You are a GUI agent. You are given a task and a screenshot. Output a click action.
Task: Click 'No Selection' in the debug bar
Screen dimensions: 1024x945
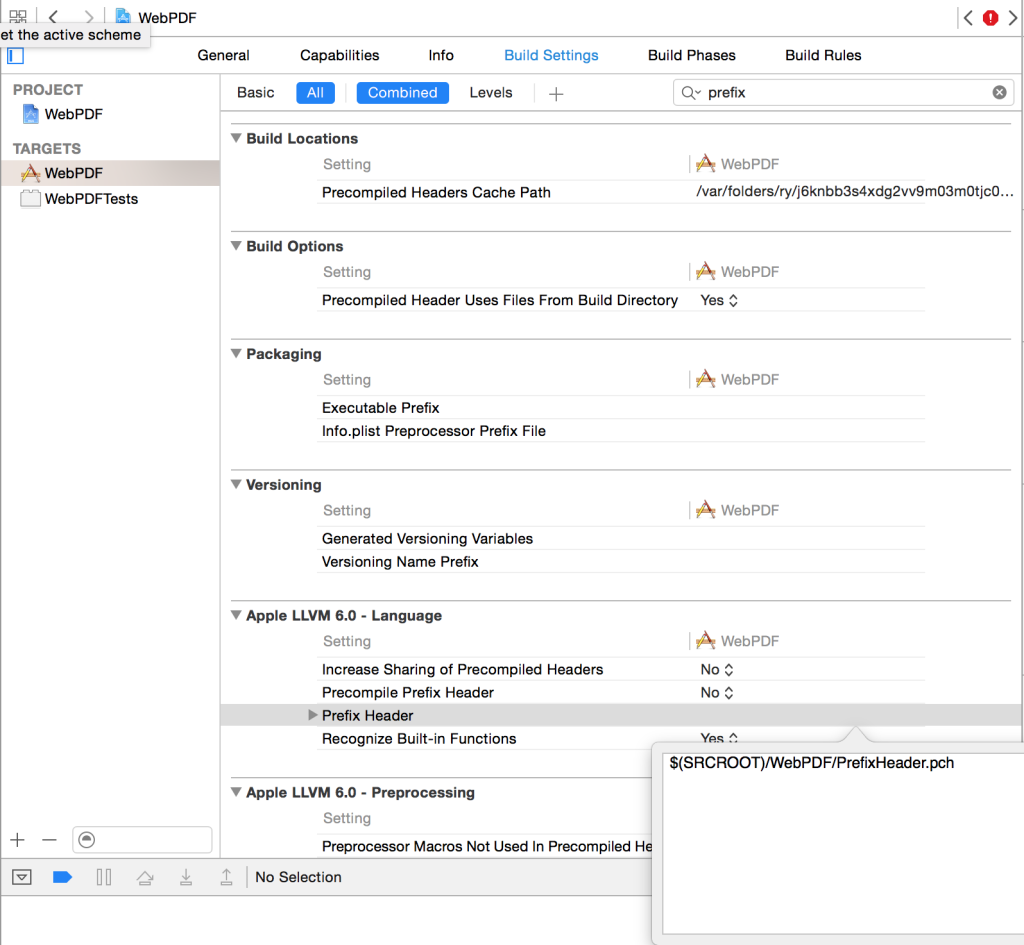tap(298, 877)
